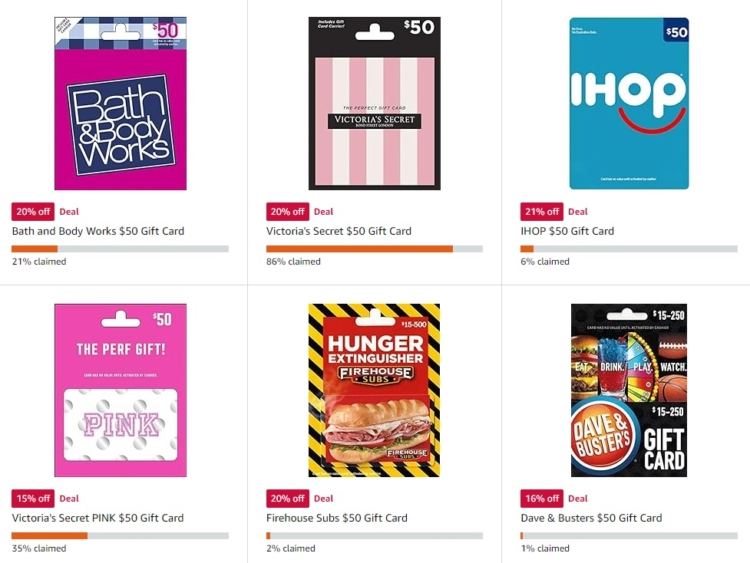The width and height of the screenshot is (750, 563).
Task: Click the 16% off badge on Dave & Busters
Action: [542, 498]
